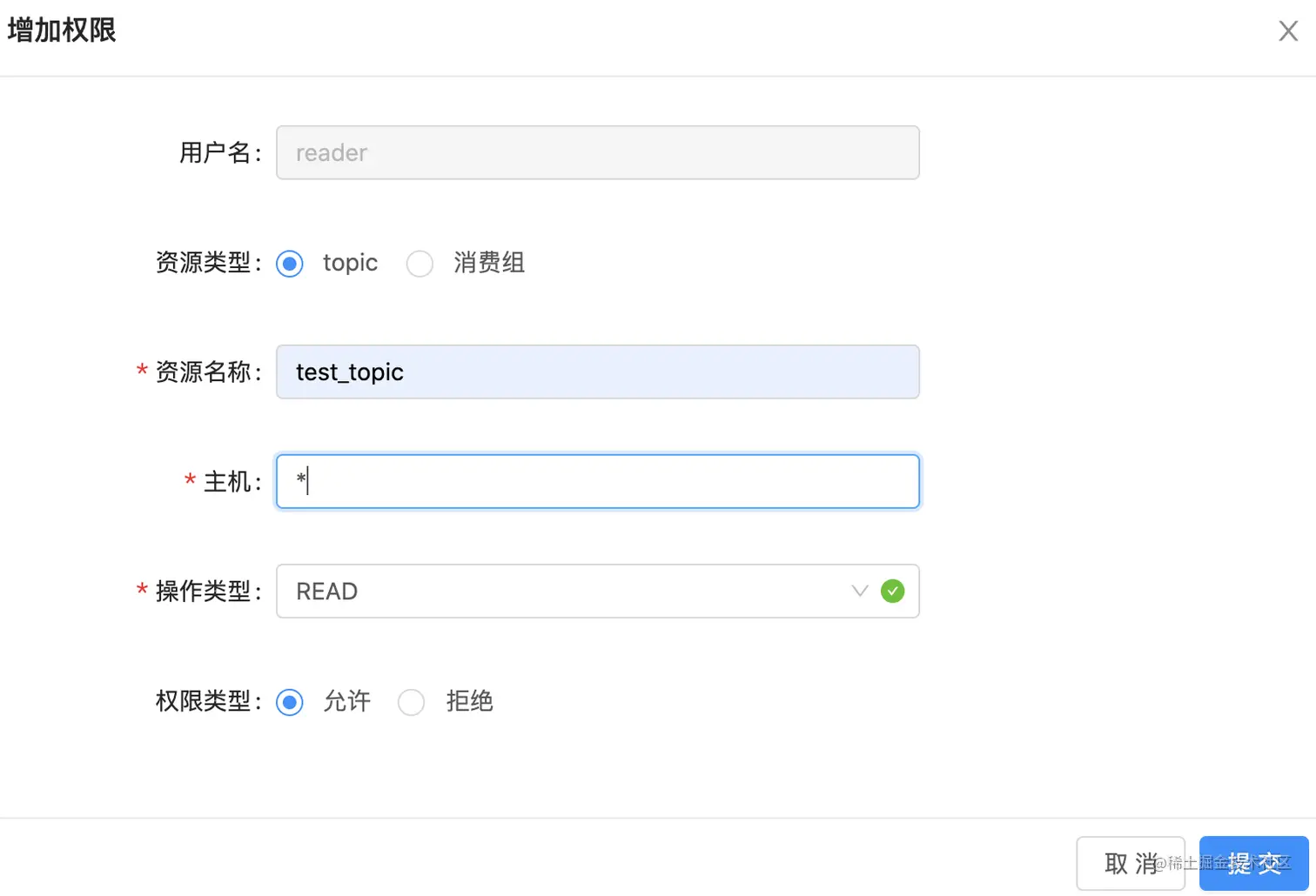Click the 取消 button

(x=1131, y=863)
